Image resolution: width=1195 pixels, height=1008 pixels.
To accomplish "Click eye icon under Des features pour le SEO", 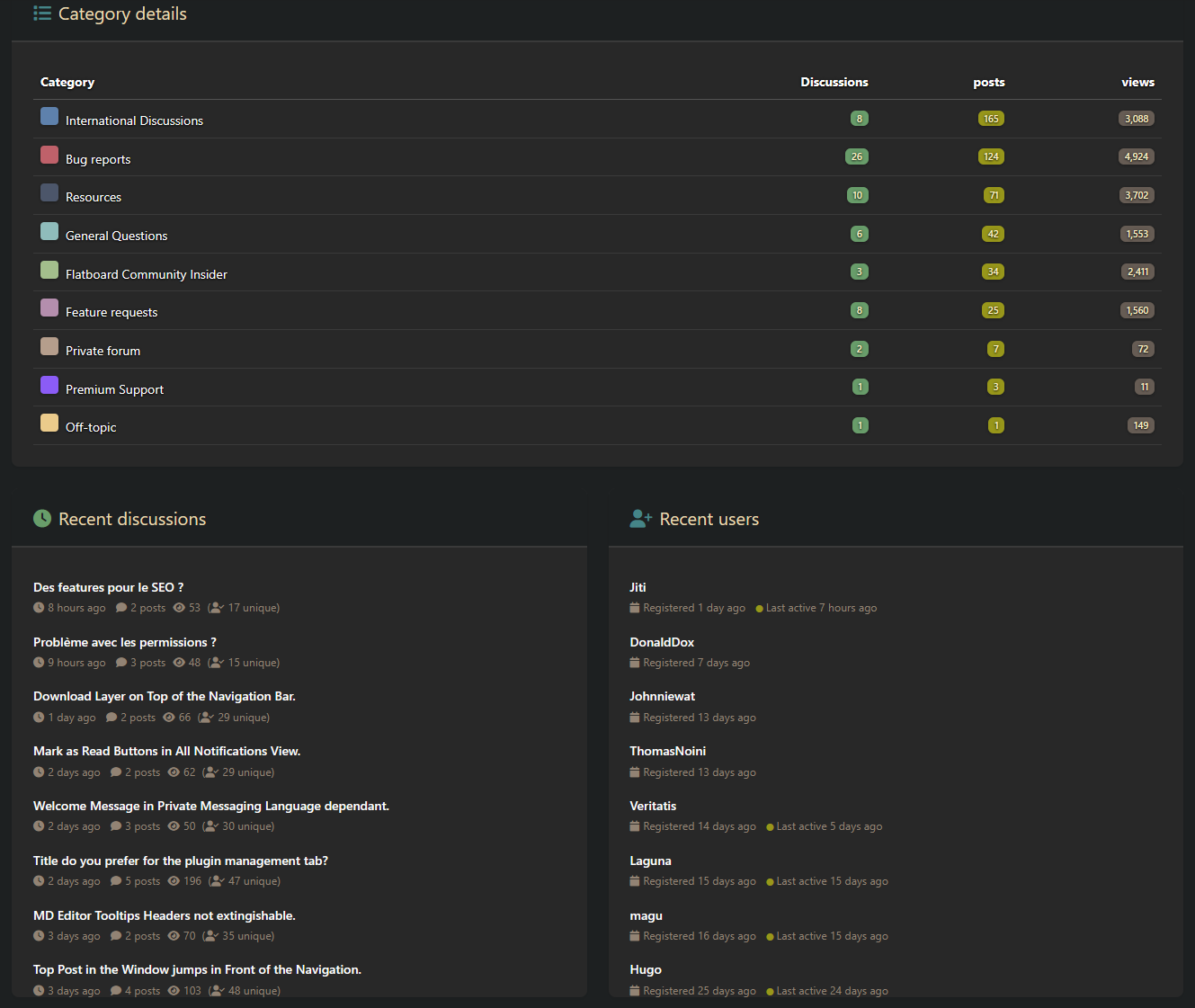I will point(179,609).
